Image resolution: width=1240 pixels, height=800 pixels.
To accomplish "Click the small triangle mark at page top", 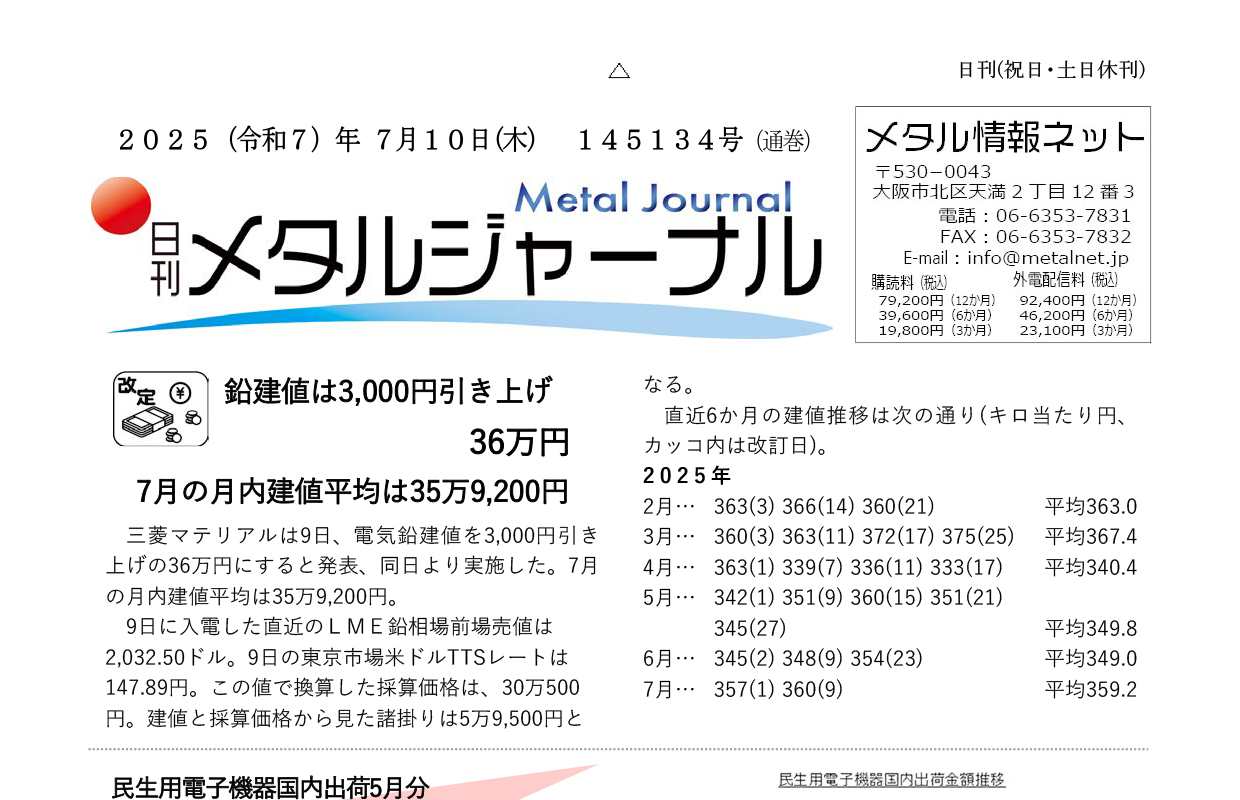I will [x=619, y=71].
